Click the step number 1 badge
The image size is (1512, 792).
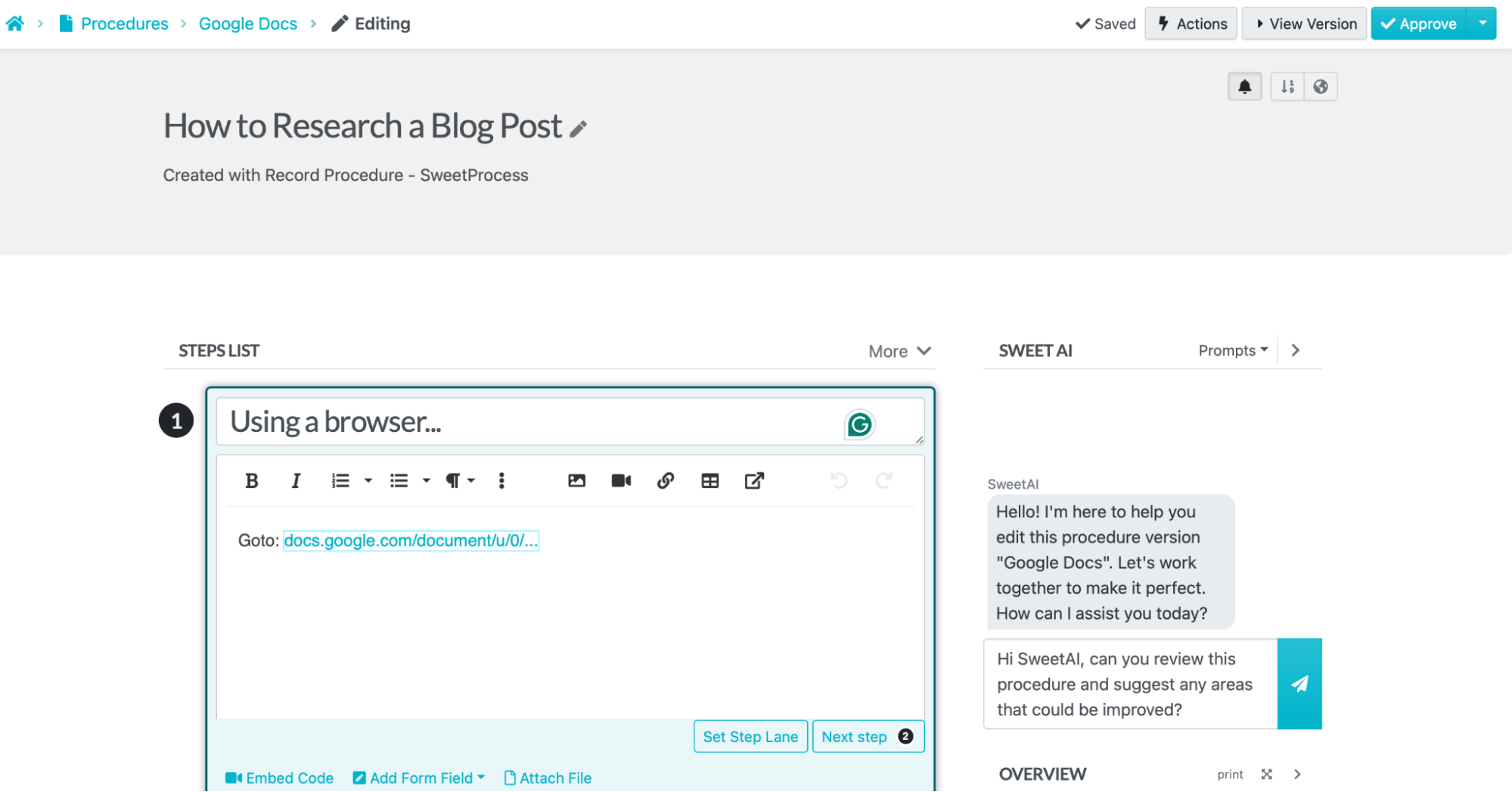pyautogui.click(x=176, y=421)
